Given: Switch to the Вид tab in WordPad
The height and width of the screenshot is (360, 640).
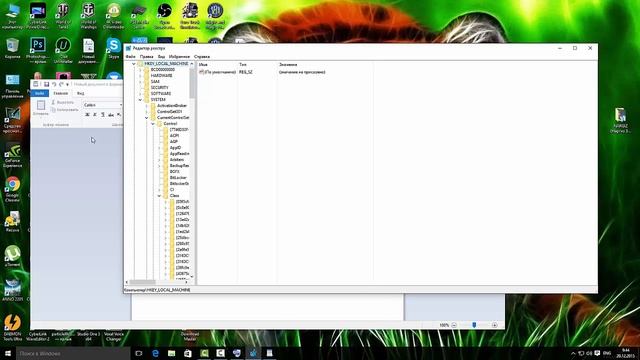Looking at the screenshot, I should pyautogui.click(x=81, y=93).
